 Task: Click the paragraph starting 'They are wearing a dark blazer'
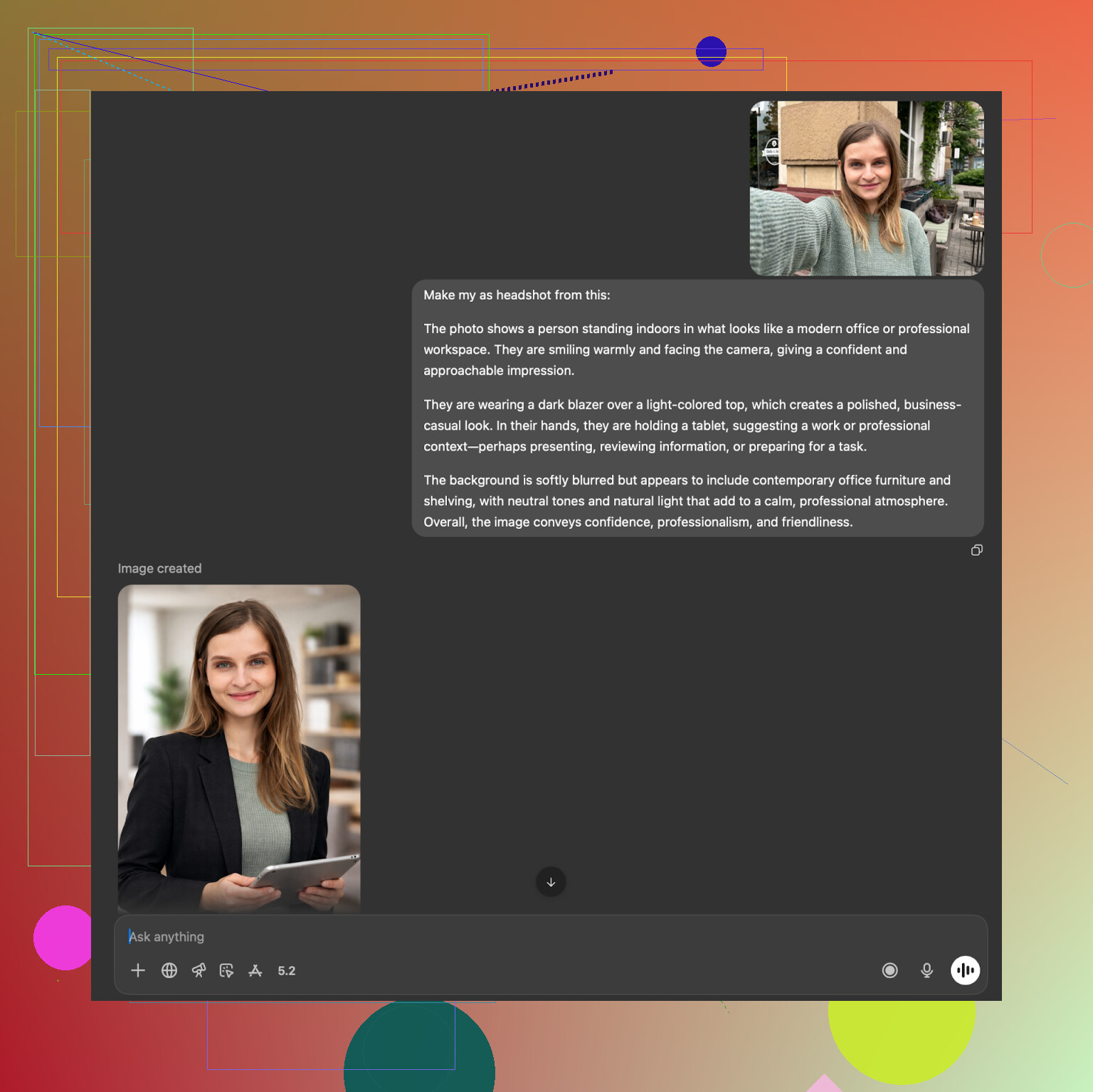pyautogui.click(x=692, y=426)
